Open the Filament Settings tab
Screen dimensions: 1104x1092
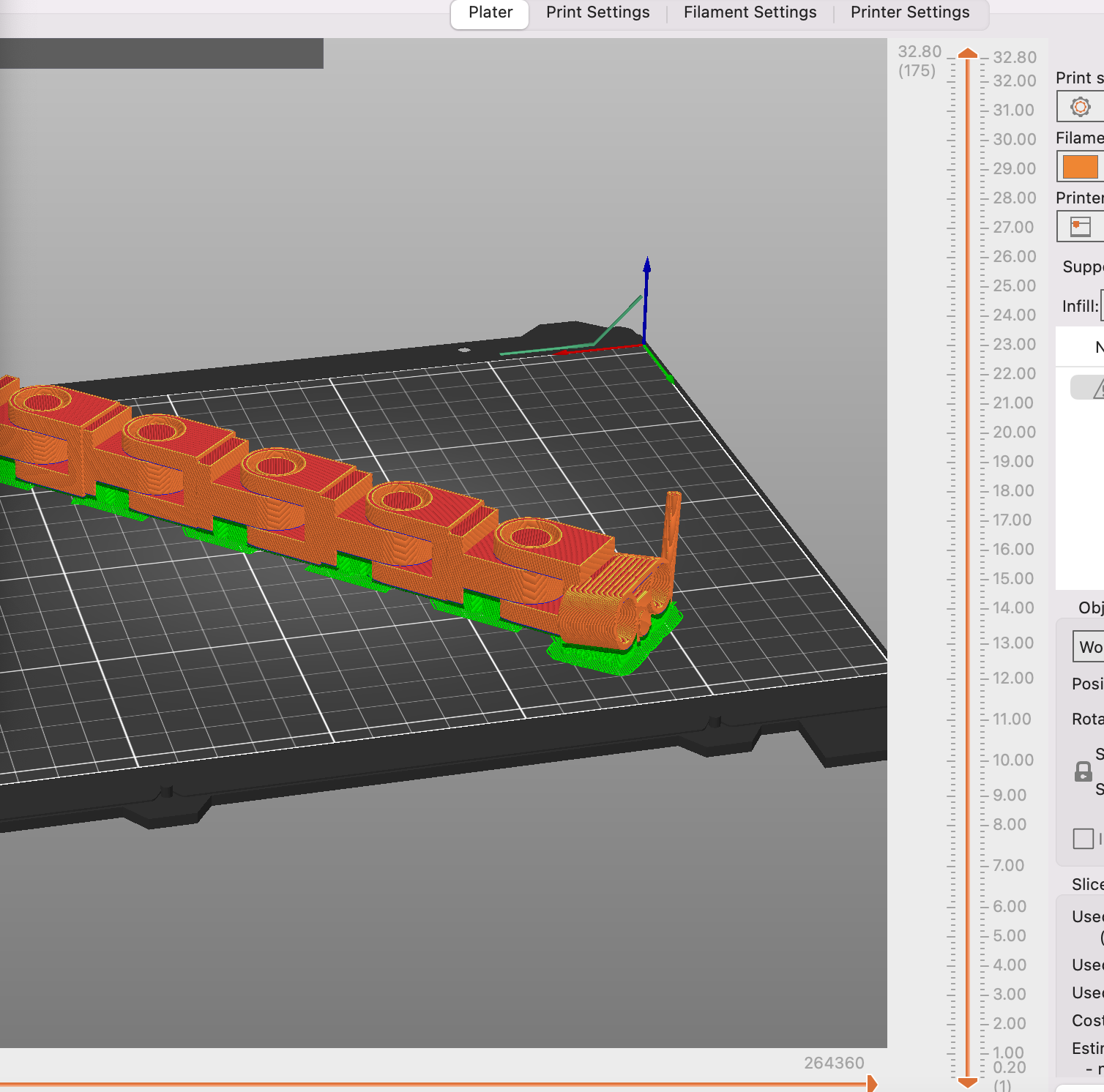[x=750, y=13]
